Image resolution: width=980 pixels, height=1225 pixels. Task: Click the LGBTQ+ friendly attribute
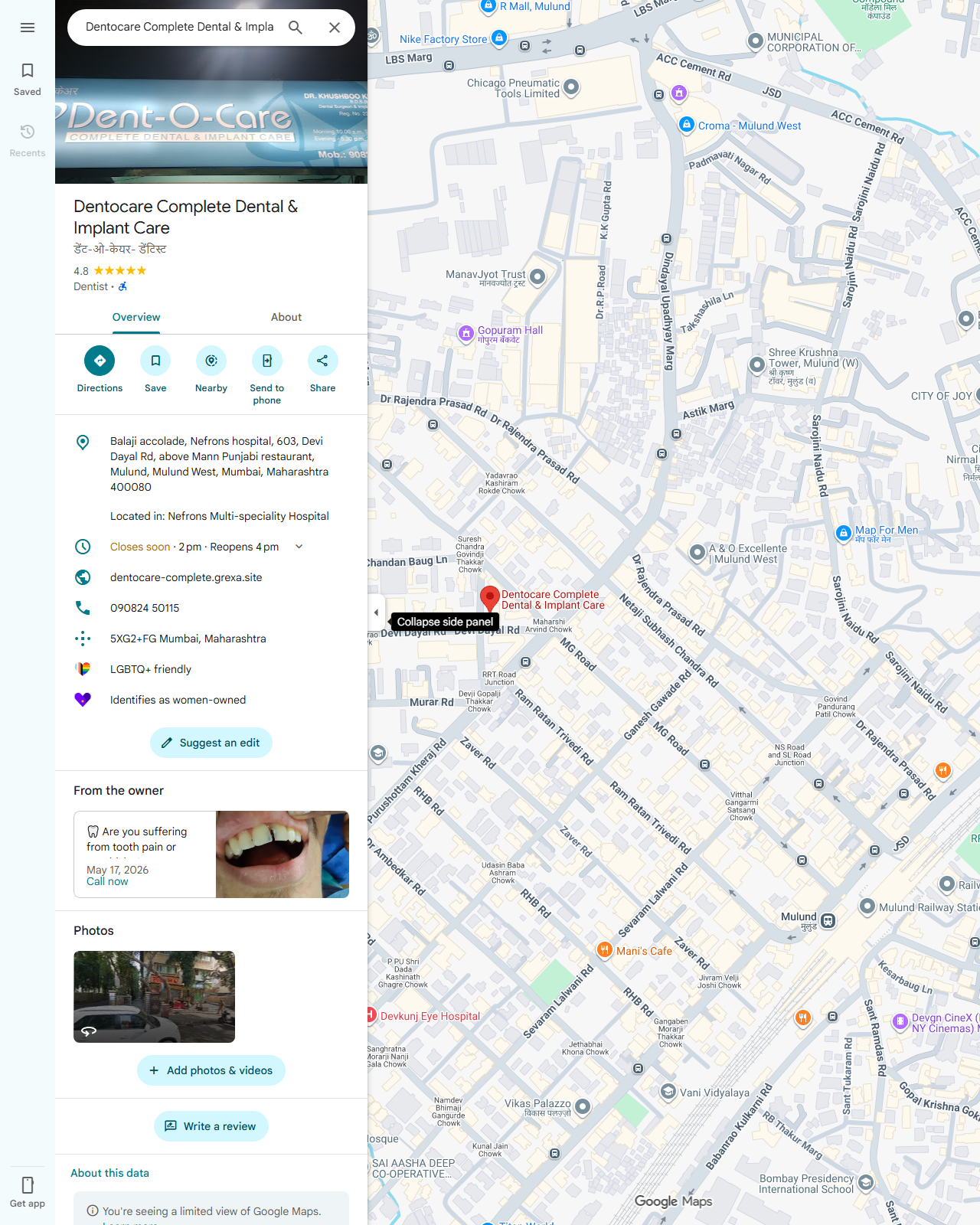(151, 669)
